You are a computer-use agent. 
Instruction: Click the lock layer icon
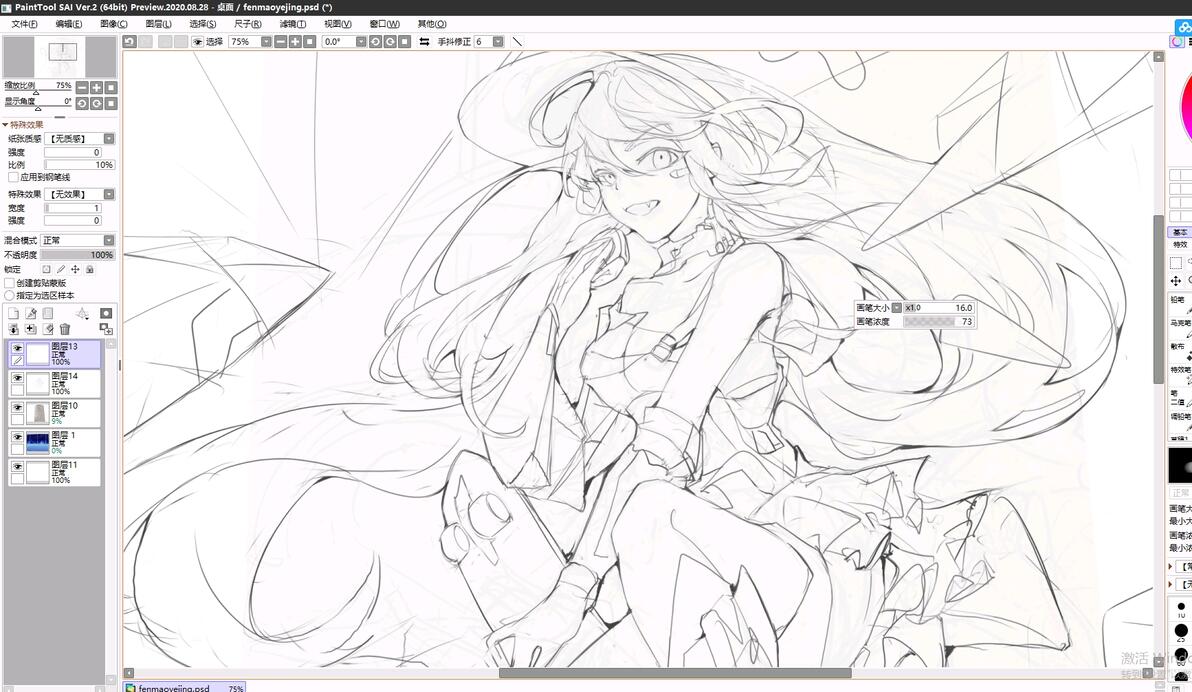[x=90, y=269]
